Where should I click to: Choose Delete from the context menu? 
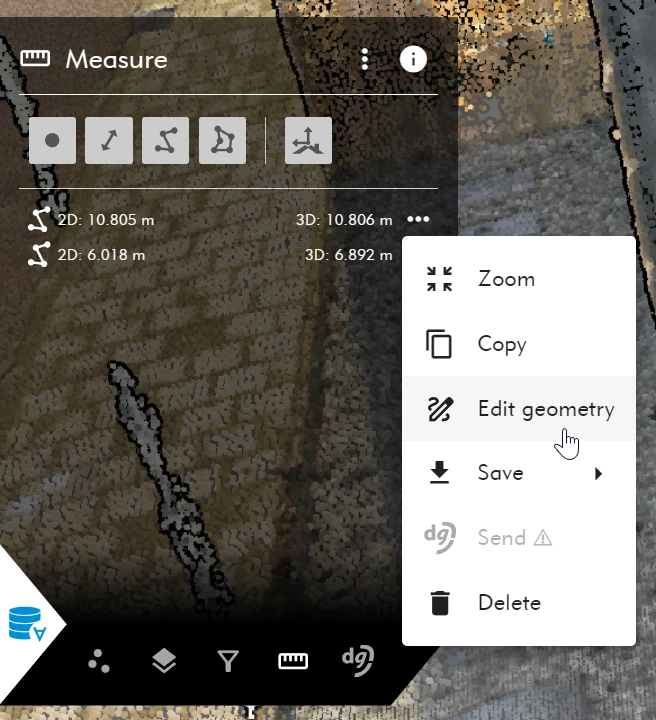[x=509, y=603]
